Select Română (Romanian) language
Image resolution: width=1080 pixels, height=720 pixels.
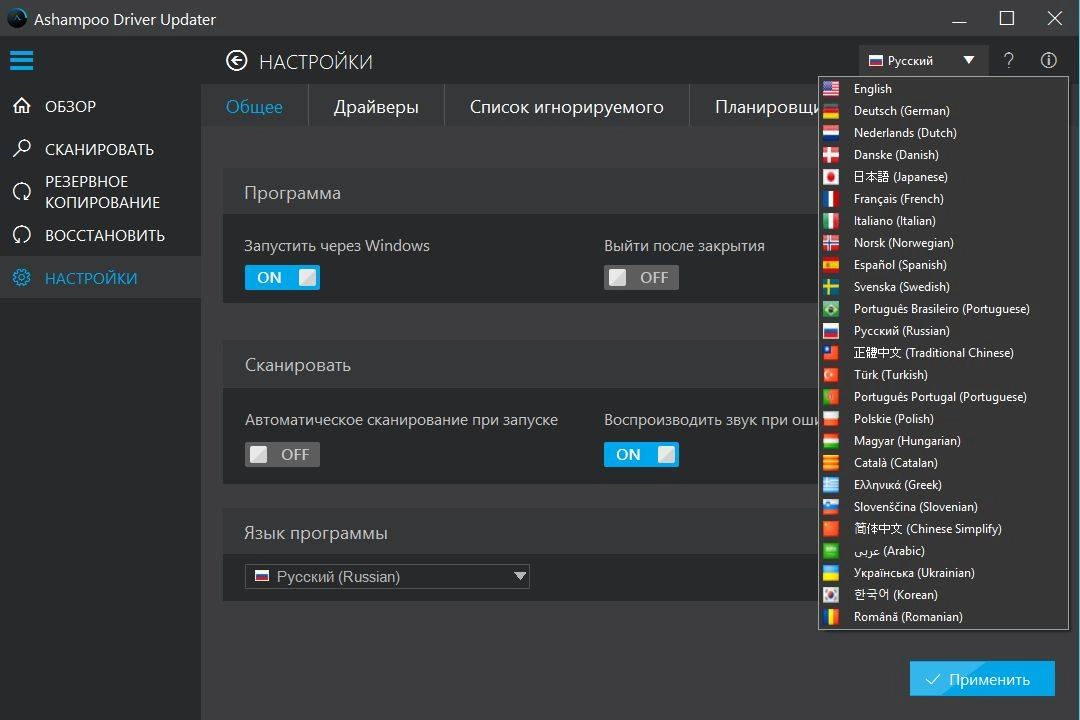click(944, 617)
